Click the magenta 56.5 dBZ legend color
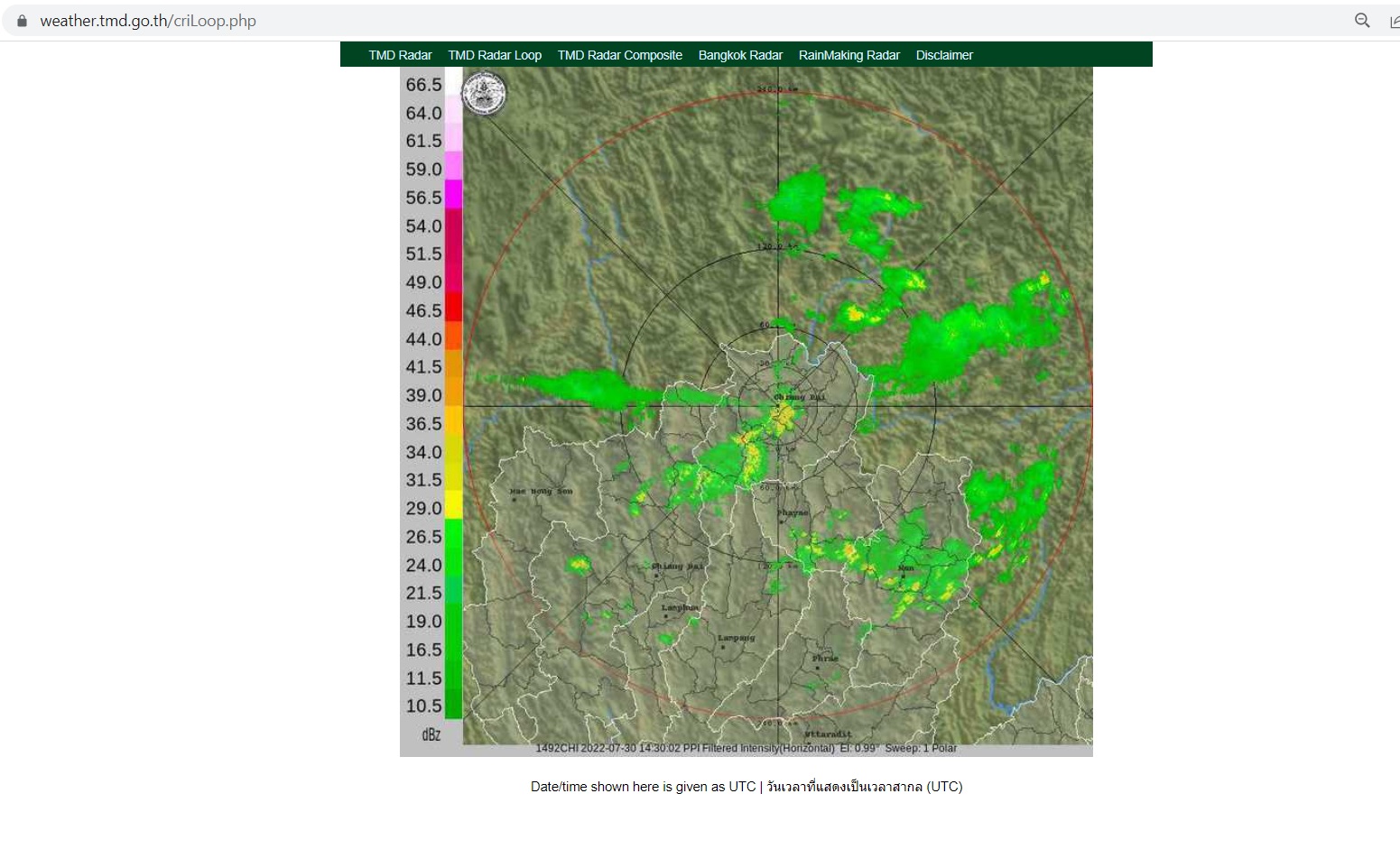This screenshot has width=1400, height=849. 453,195
